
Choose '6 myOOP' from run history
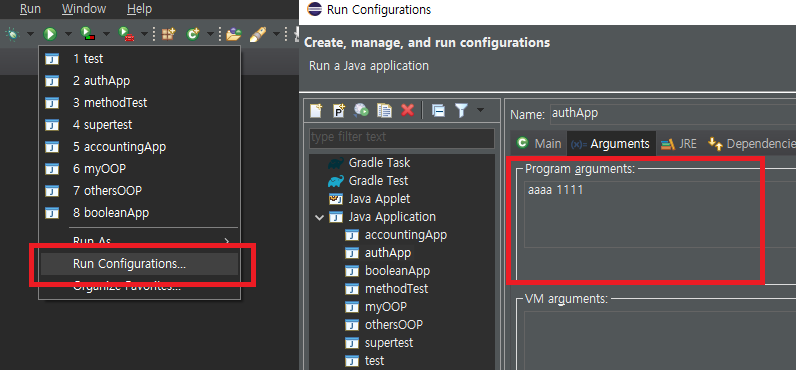[139, 169]
